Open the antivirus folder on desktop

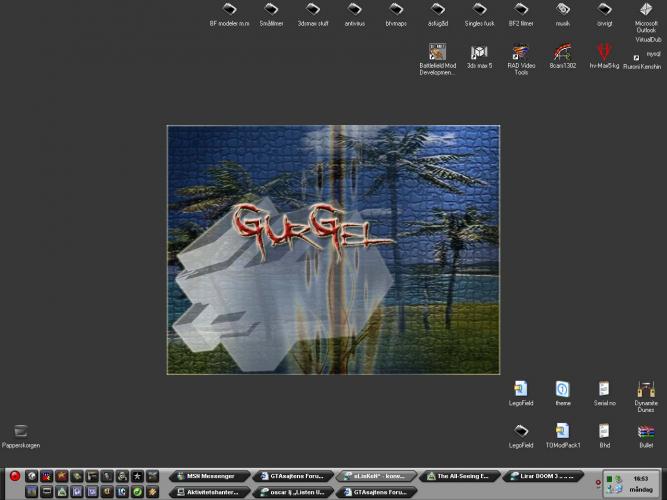tap(355, 10)
